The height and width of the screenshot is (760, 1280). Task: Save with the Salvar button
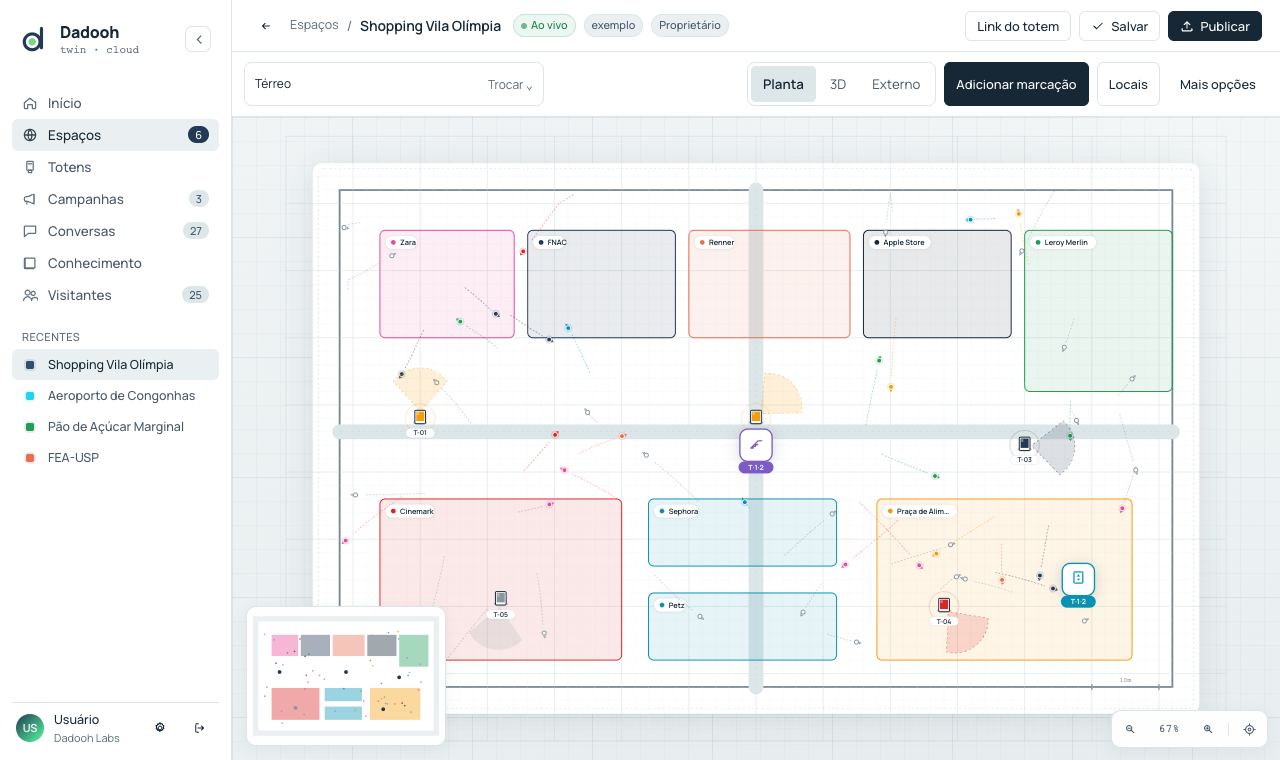tap(1119, 26)
